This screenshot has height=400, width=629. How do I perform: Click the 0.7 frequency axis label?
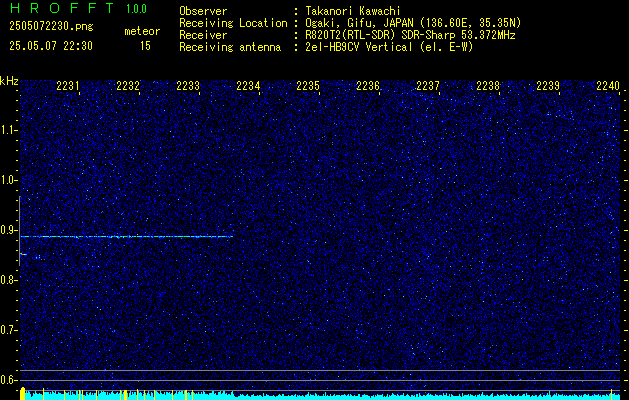pos(9,330)
